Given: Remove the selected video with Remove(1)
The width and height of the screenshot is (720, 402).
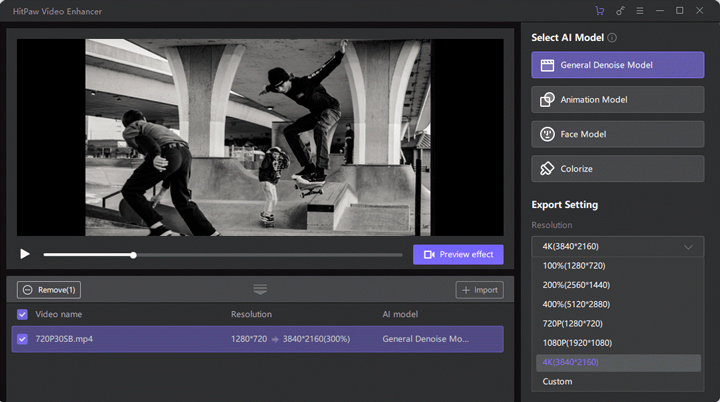Looking at the screenshot, I should pos(49,290).
